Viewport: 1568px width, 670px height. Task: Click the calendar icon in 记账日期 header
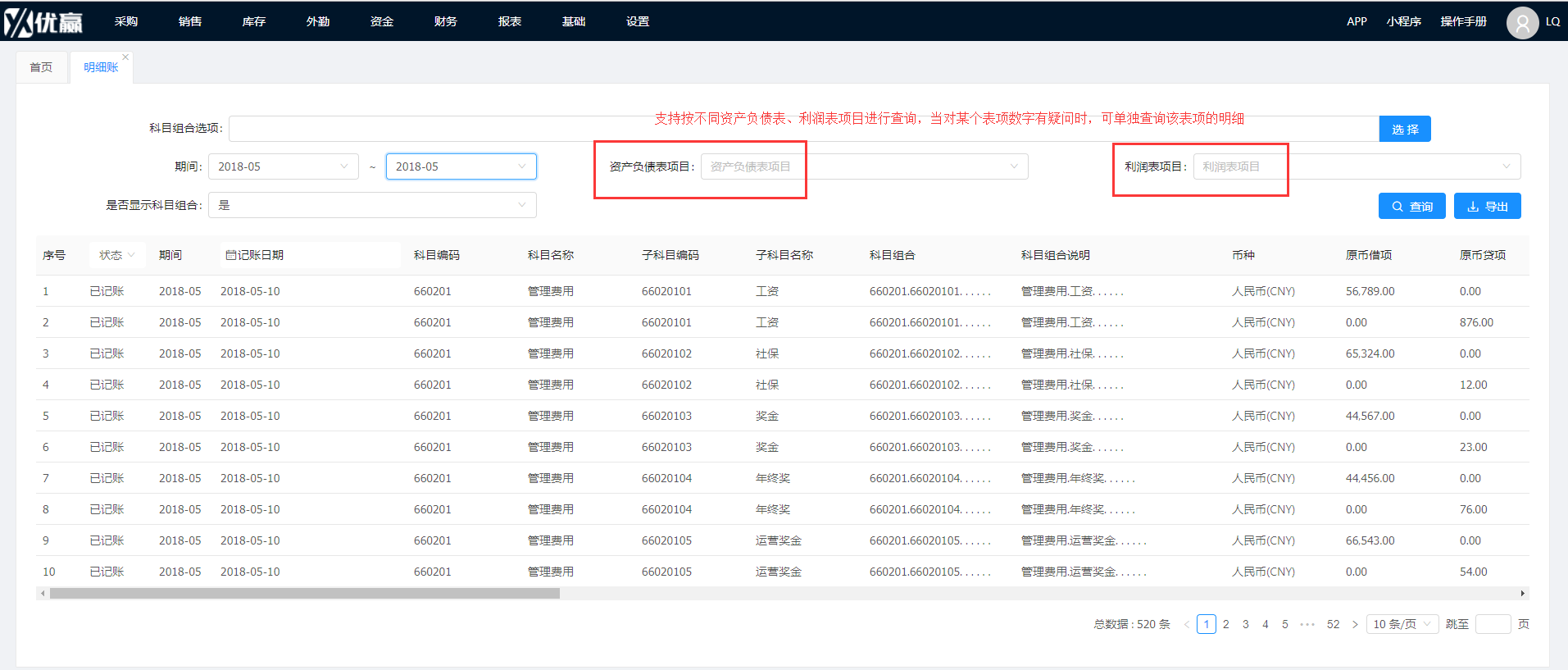[x=230, y=255]
